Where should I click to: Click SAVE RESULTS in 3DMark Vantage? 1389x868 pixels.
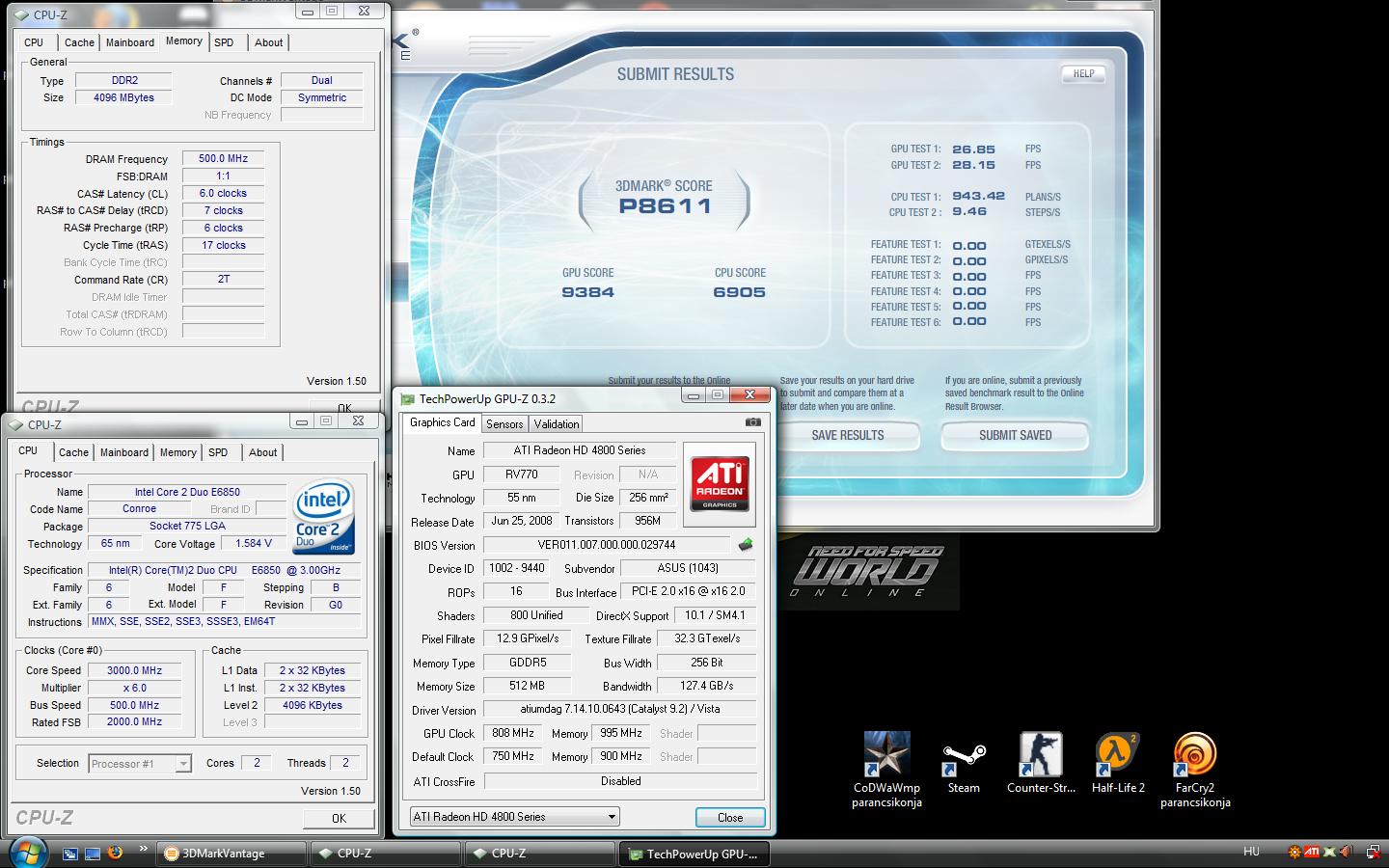[848, 436]
